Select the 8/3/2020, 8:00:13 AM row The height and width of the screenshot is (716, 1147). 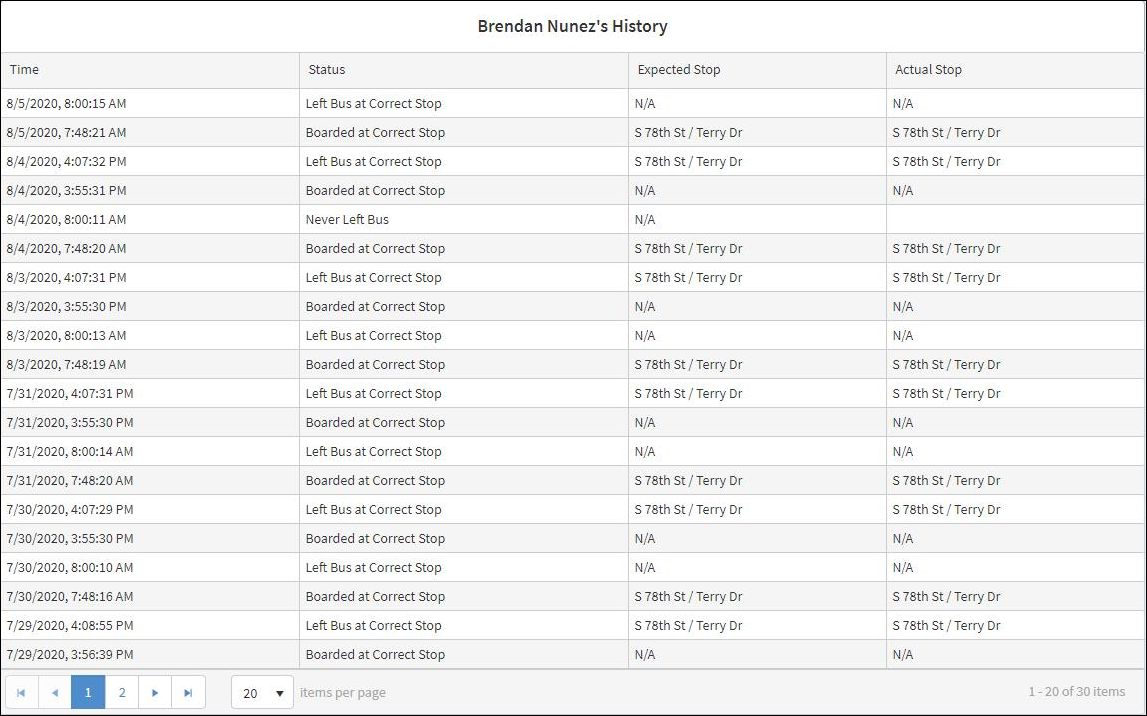click(66, 335)
